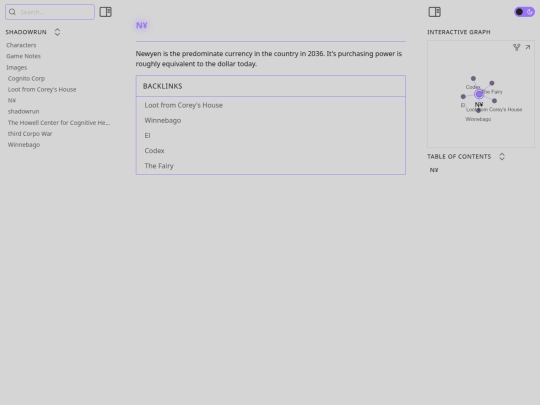Follow The Fairy backlink
The image size is (540, 405).
click(159, 166)
